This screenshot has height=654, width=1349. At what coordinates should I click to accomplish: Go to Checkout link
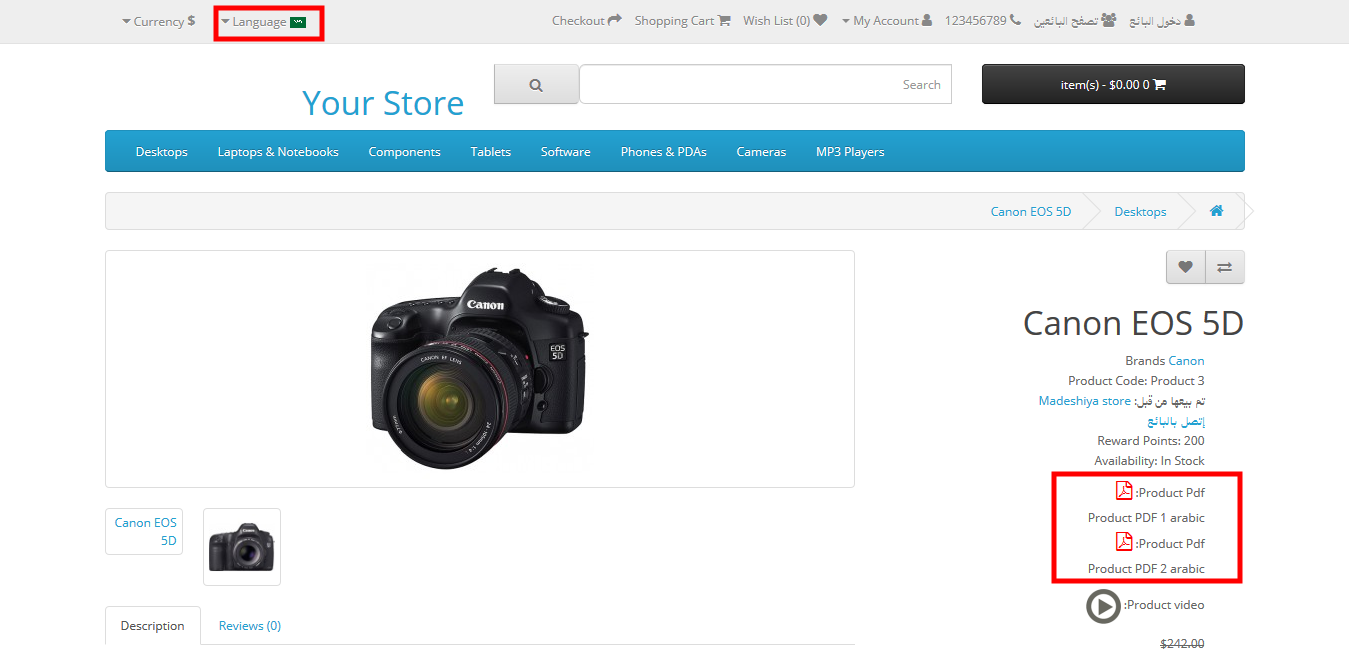586,21
